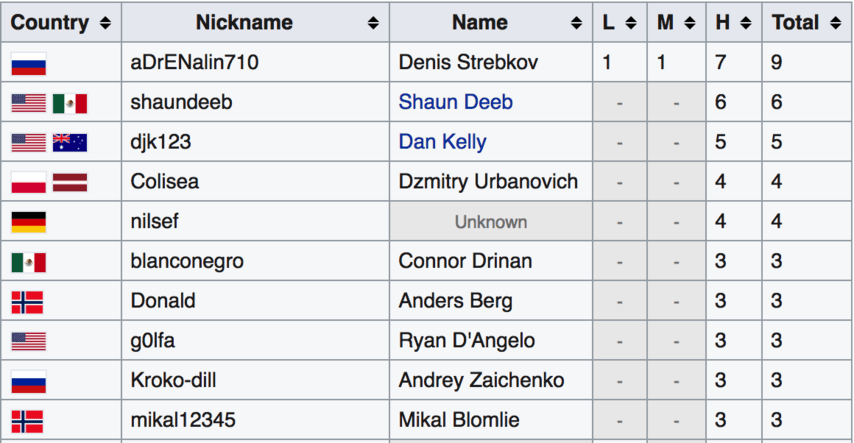
Task: Sort table by Country column arrows
Action: coord(105,23)
